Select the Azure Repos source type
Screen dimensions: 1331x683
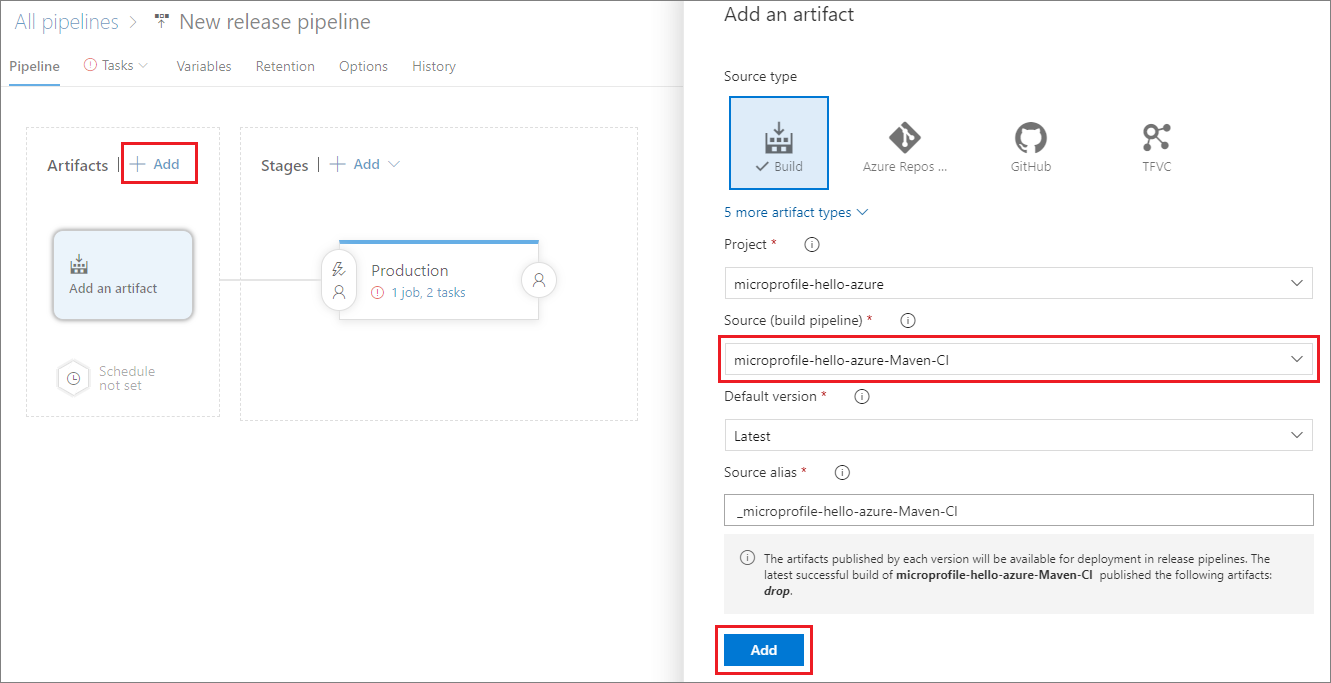tap(905, 143)
